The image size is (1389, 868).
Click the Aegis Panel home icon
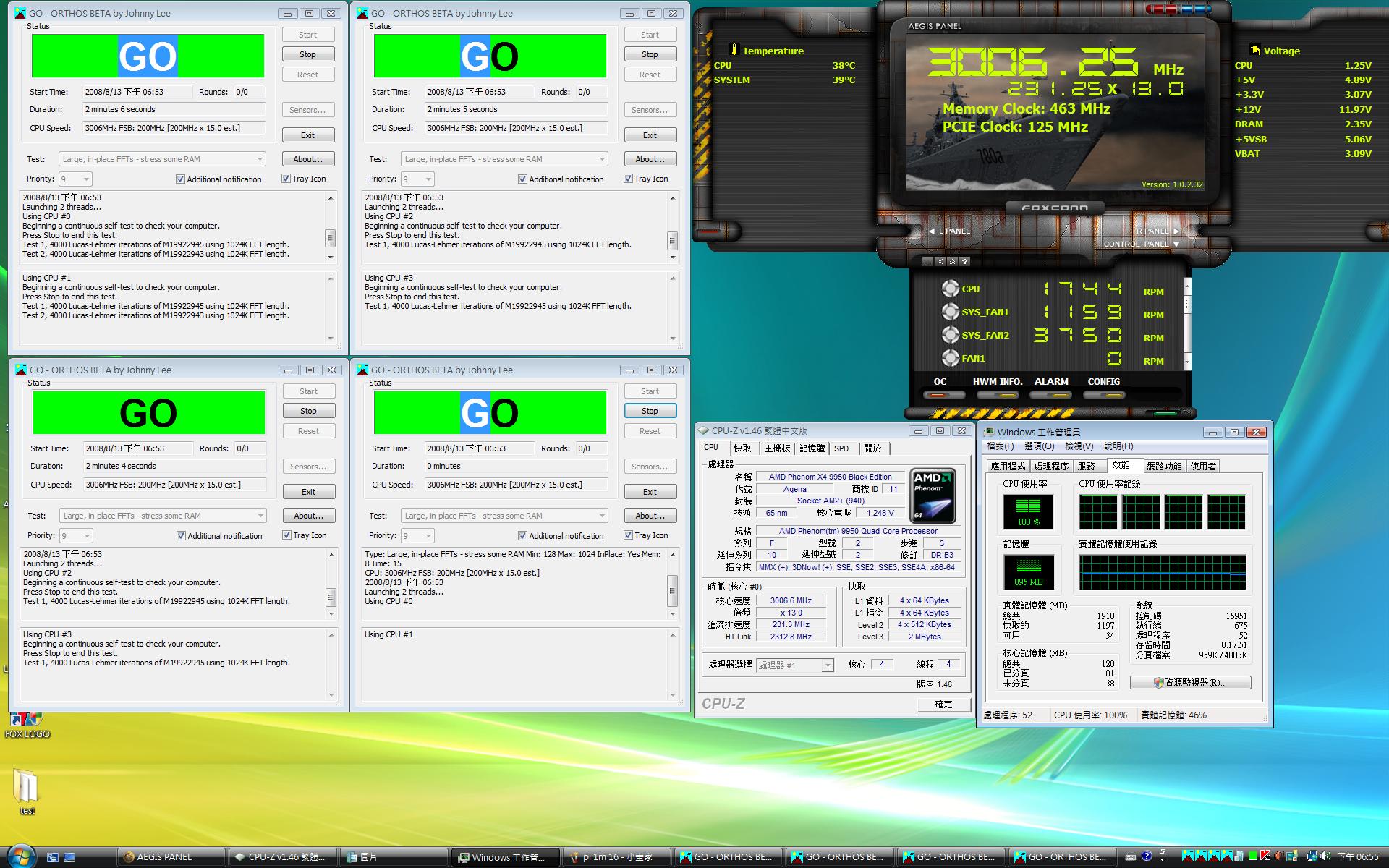click(952, 261)
